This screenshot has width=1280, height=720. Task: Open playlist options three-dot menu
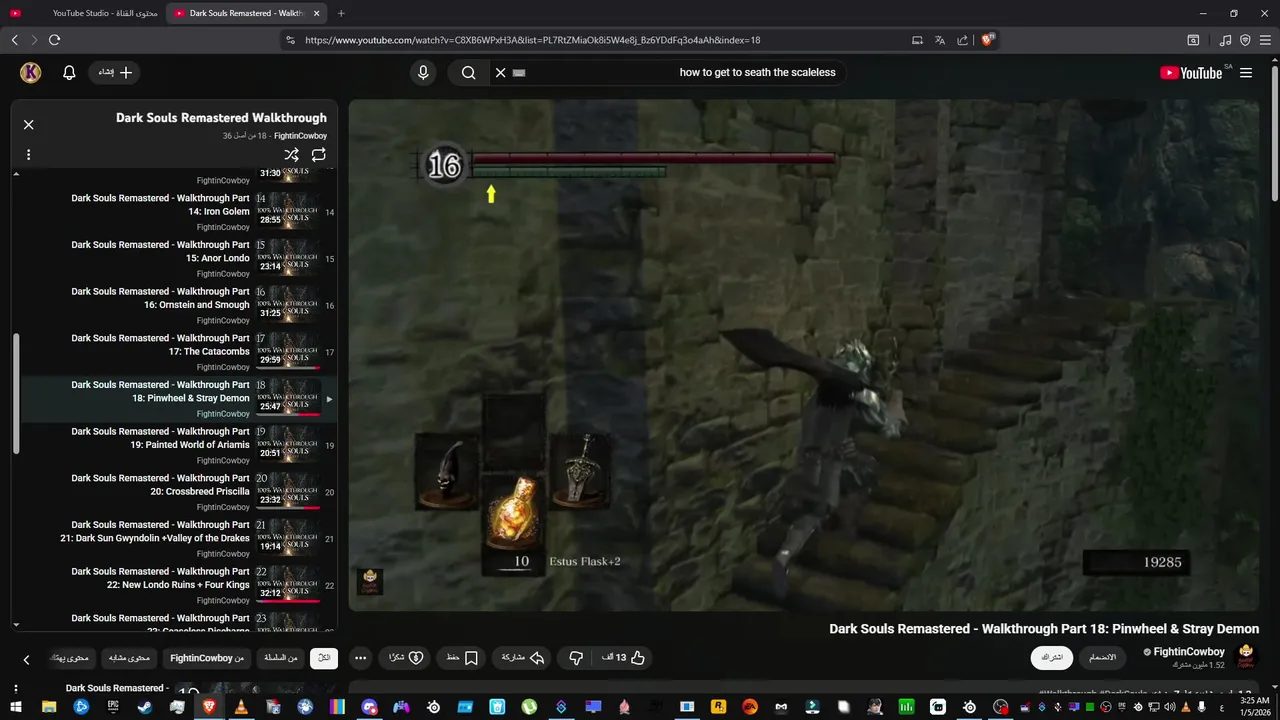(x=28, y=155)
